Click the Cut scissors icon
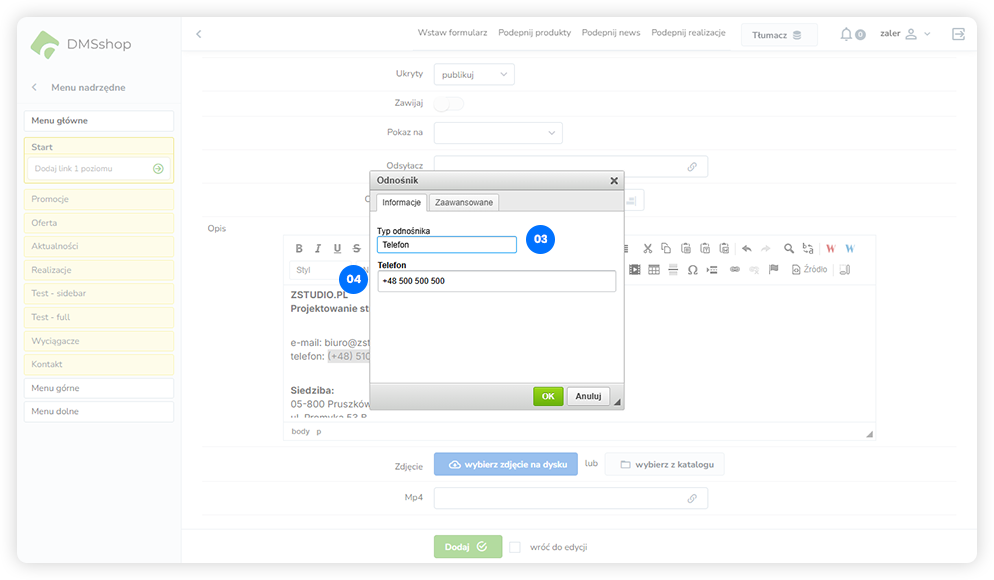 click(x=648, y=249)
